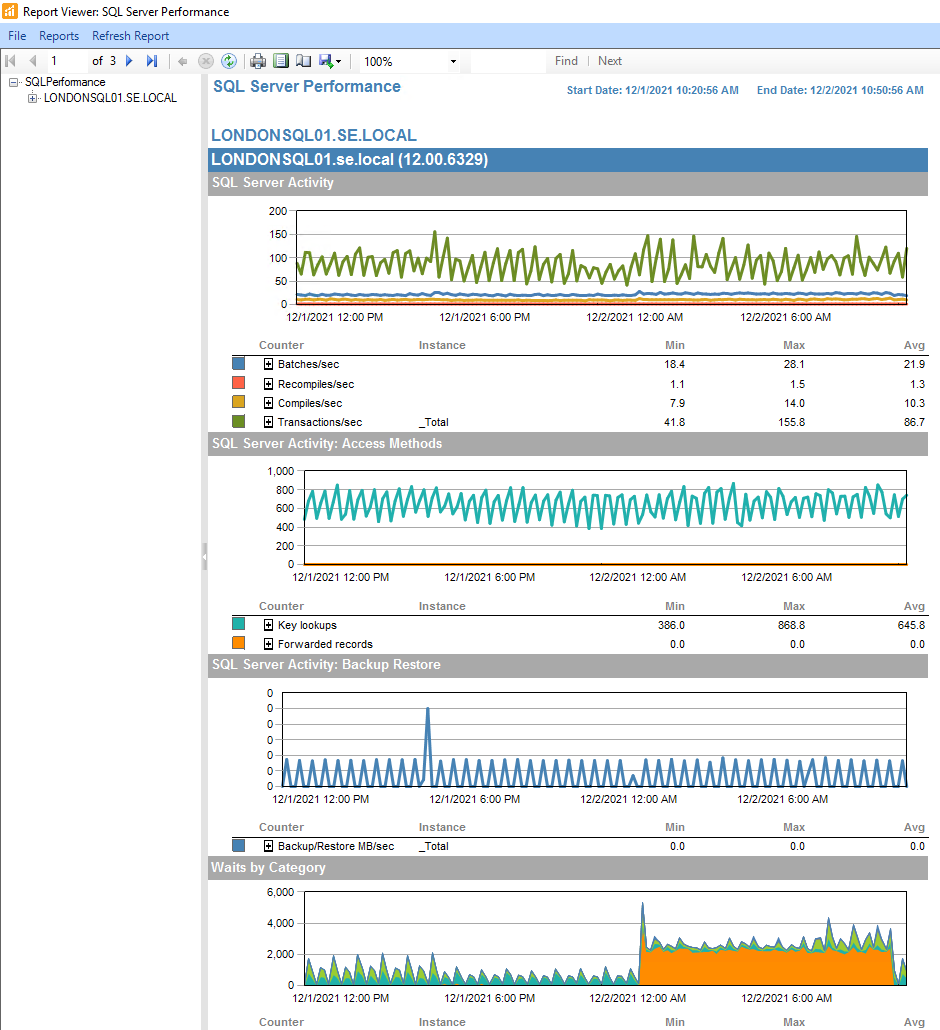940x1030 pixels.
Task: Open the File menu
Action: 16,35
